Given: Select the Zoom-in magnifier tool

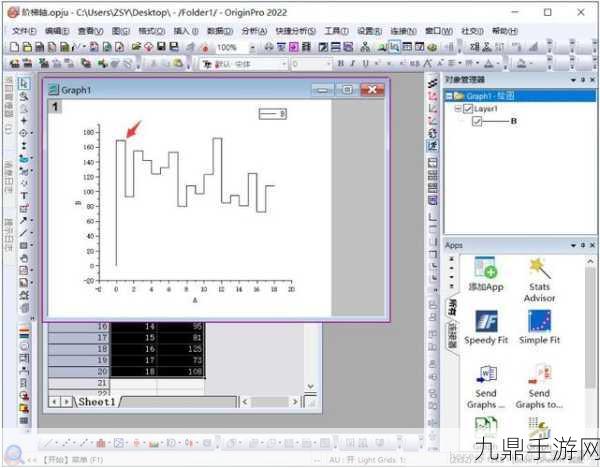Looking at the screenshot, I should click(24, 96).
